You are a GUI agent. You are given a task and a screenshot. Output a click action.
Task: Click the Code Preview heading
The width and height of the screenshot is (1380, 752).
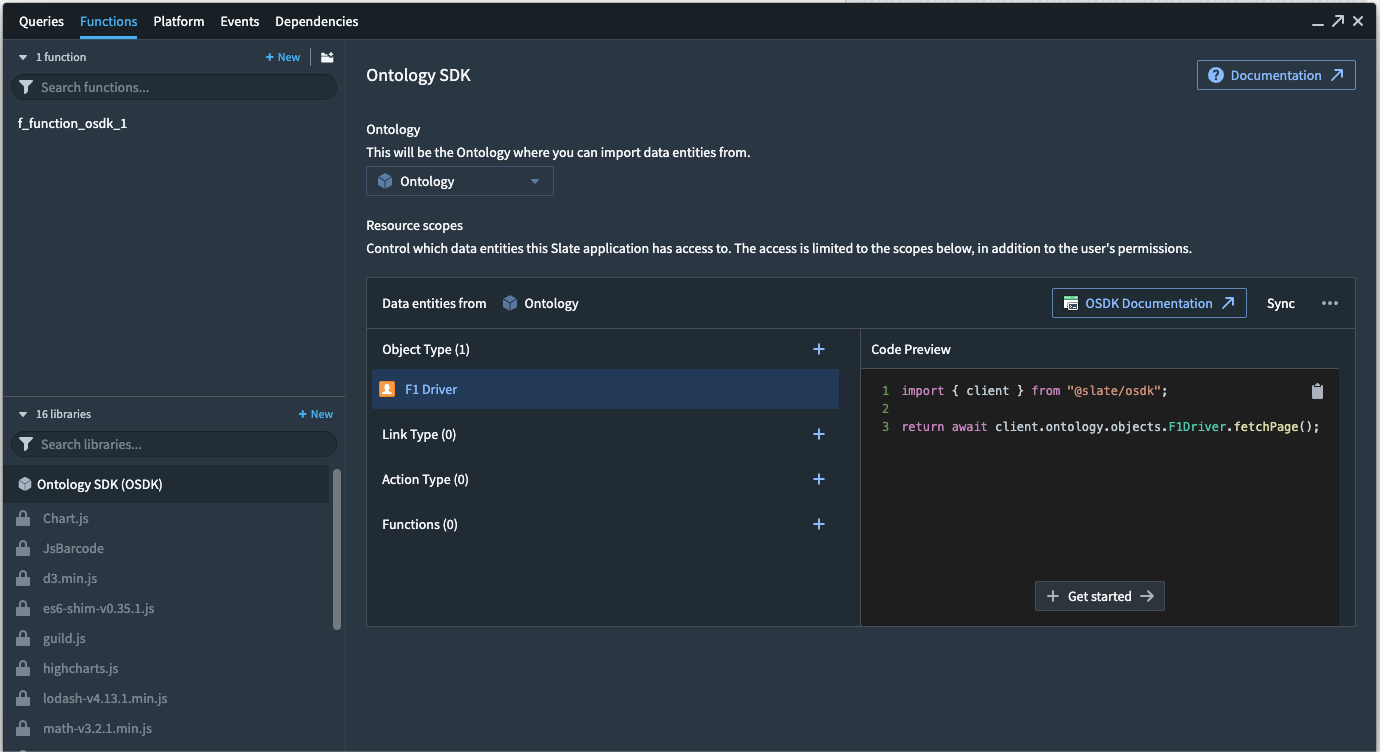coord(911,349)
